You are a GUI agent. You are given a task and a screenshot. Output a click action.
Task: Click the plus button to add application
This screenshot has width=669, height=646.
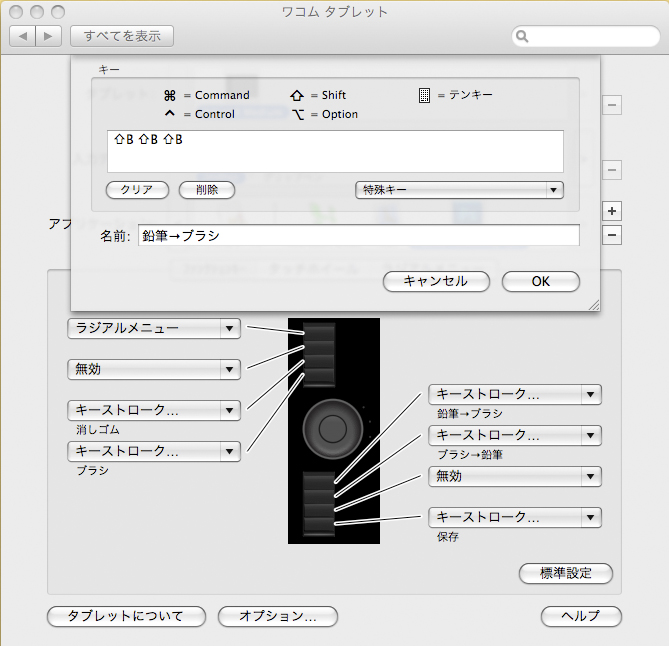613,211
